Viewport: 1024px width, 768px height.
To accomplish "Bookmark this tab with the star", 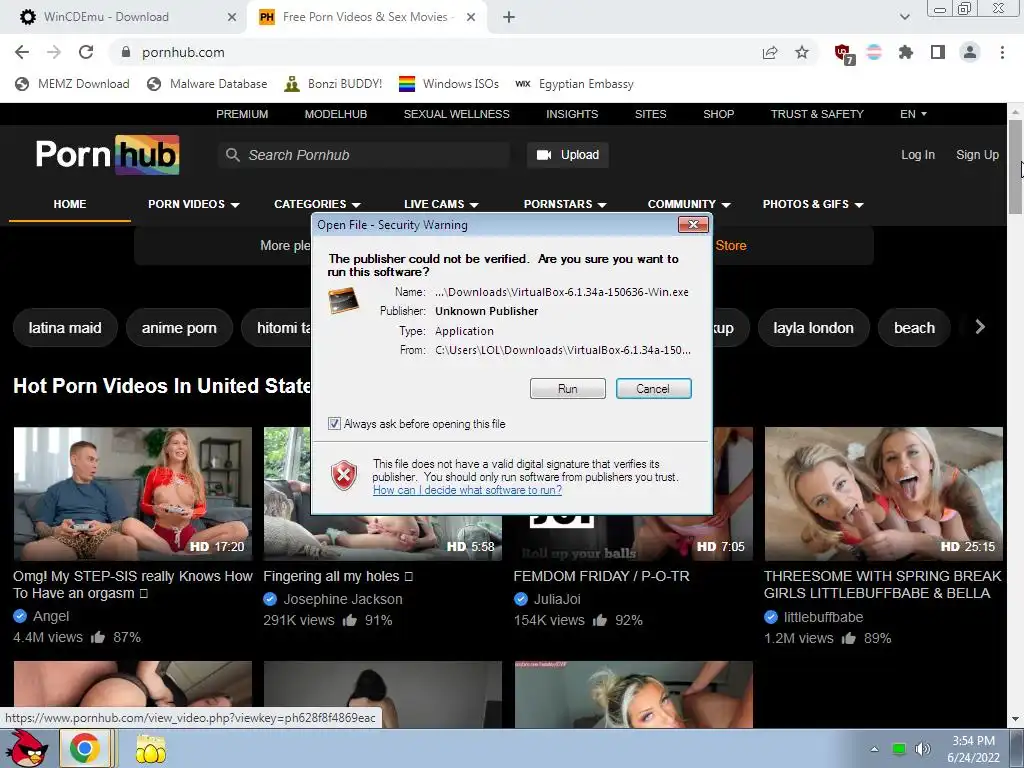I will tap(802, 52).
